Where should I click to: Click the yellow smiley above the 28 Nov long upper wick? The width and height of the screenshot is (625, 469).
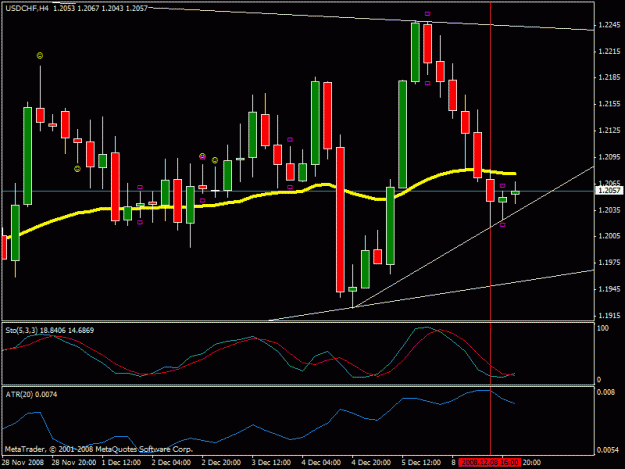pos(40,56)
